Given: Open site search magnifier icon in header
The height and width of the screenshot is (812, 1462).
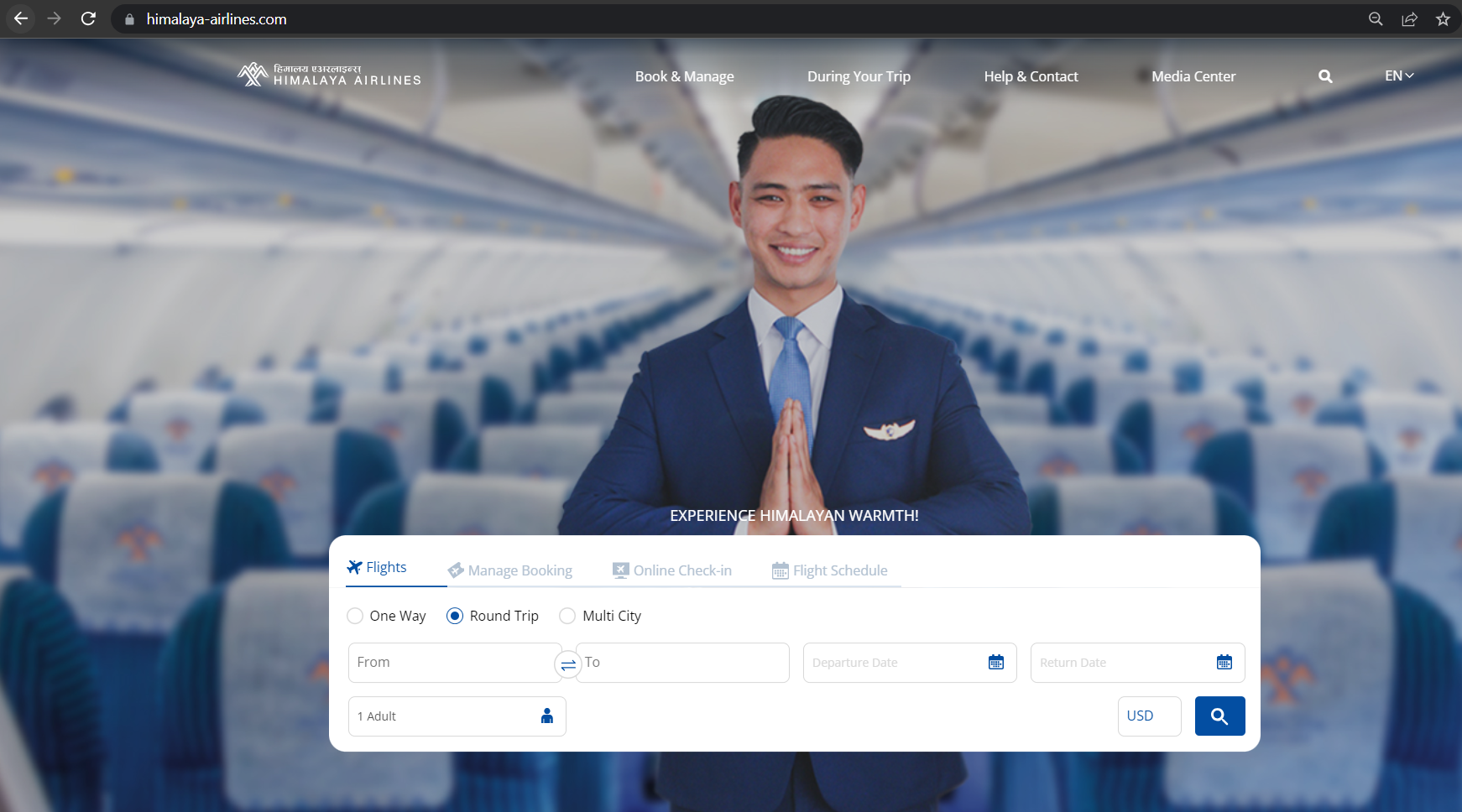Looking at the screenshot, I should (x=1325, y=76).
